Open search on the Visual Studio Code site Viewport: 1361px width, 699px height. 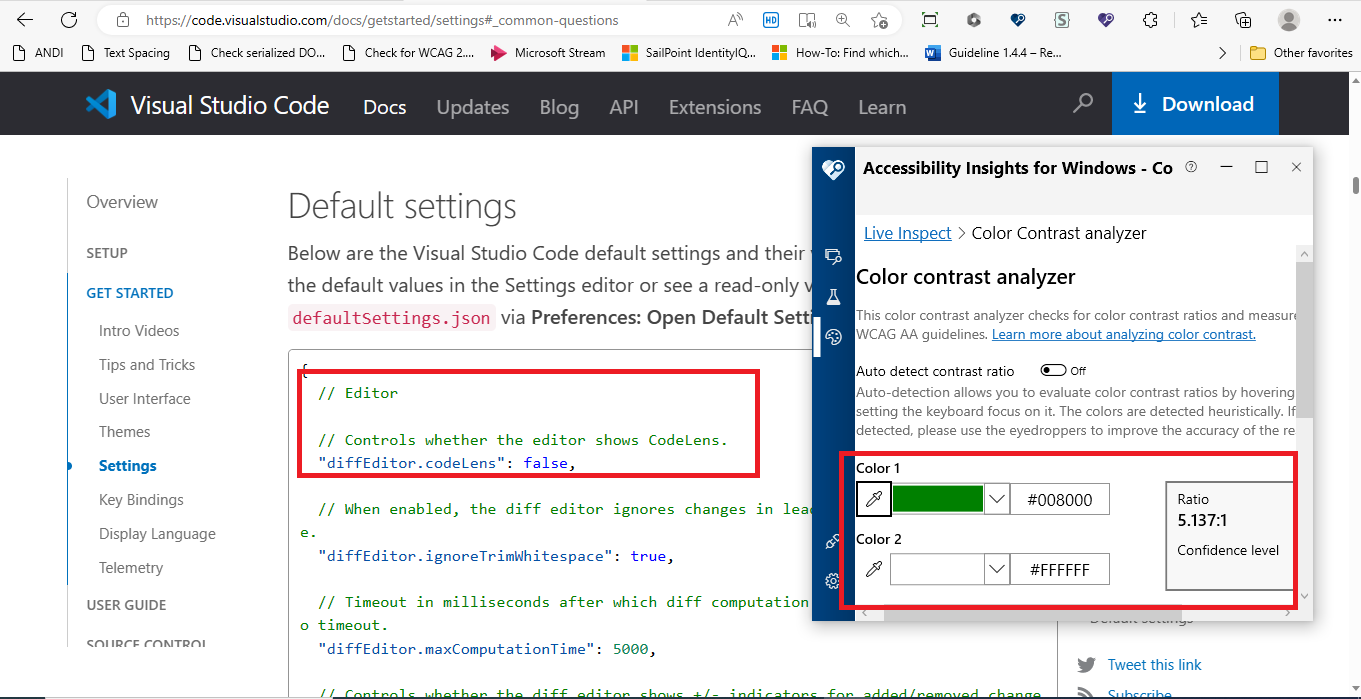(1082, 103)
